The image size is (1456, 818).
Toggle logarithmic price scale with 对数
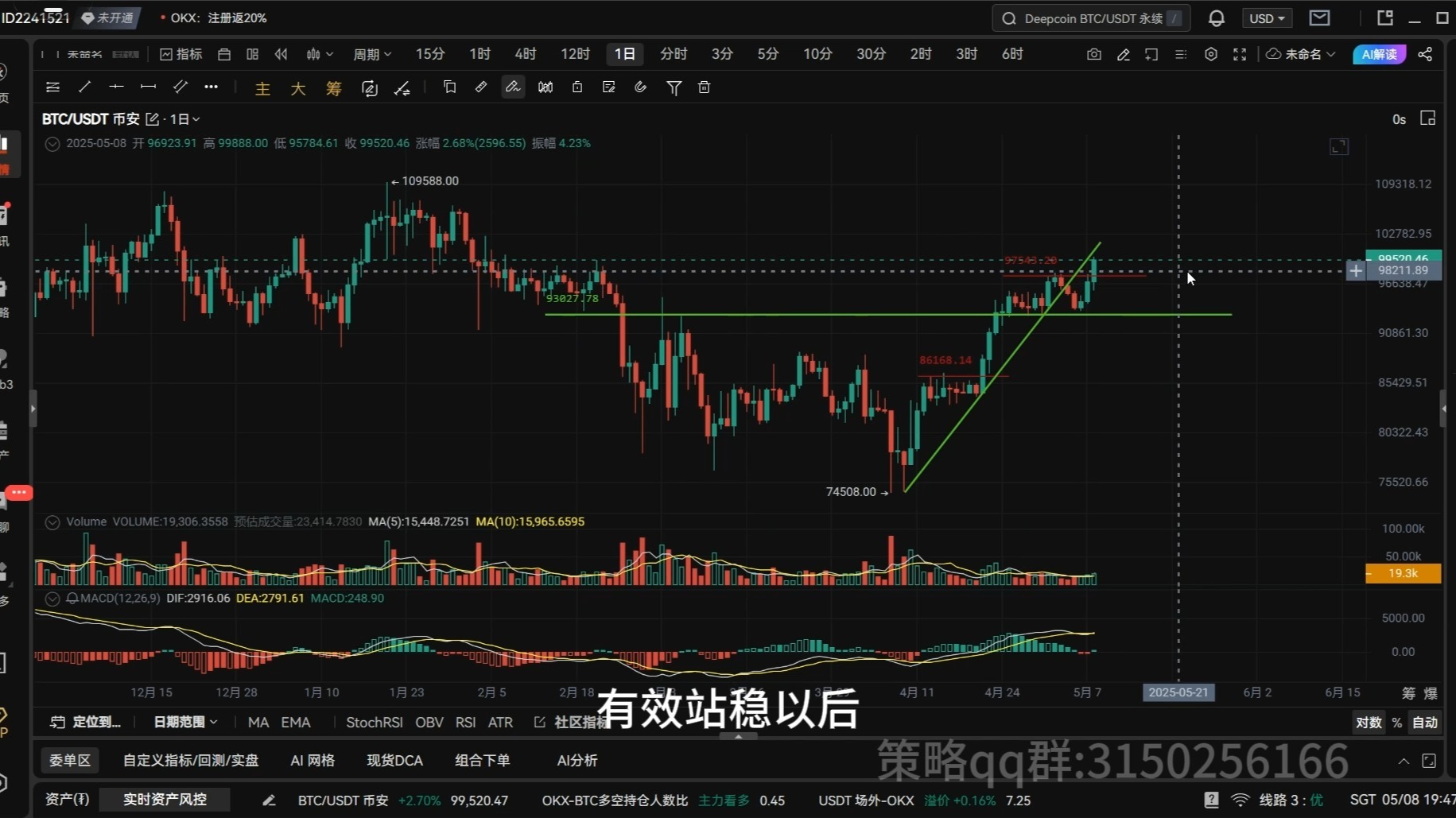(1369, 722)
